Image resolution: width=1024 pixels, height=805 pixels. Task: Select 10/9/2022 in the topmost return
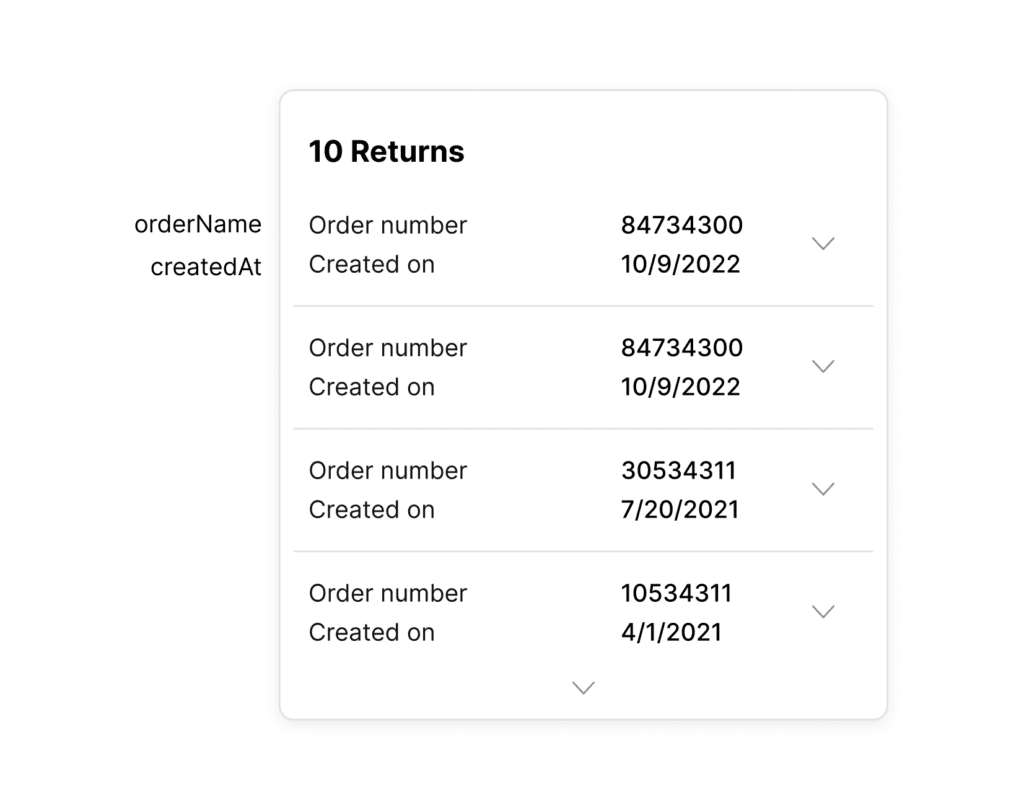coord(680,264)
